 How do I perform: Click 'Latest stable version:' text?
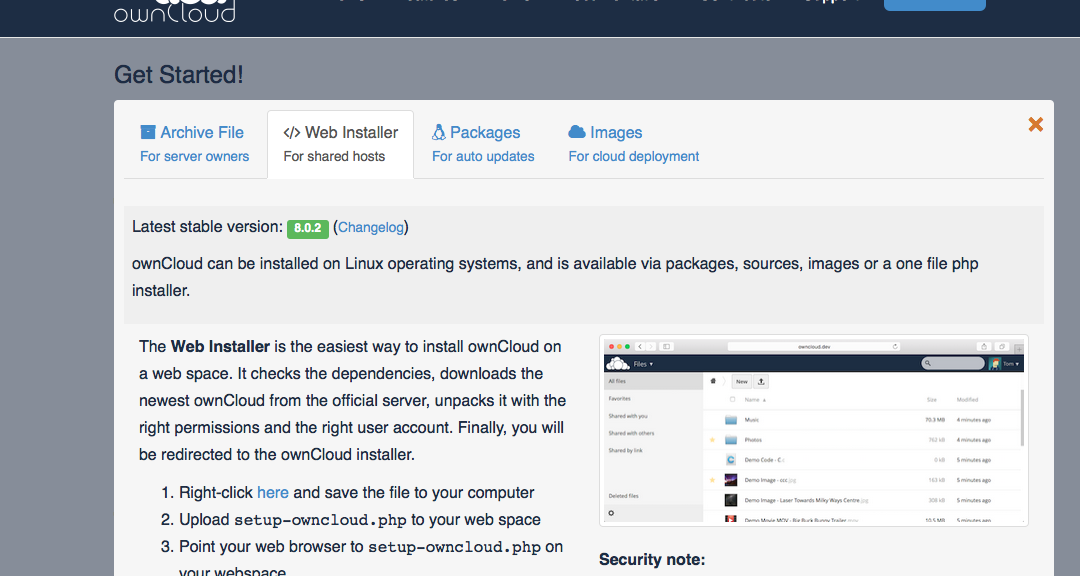pyautogui.click(x=207, y=227)
